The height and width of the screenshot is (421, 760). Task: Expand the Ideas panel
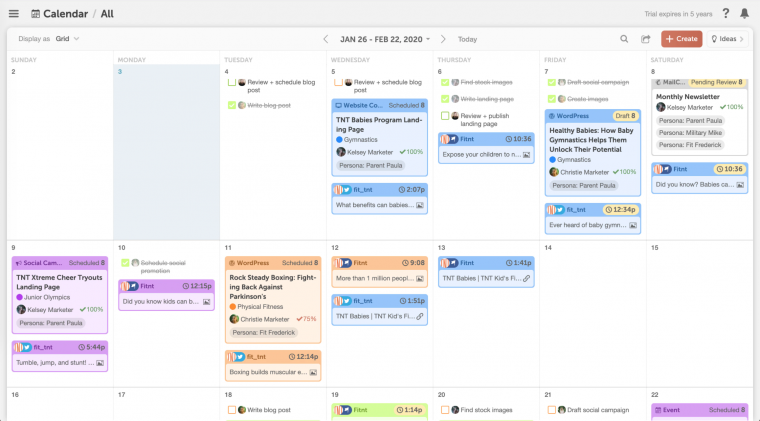click(728, 39)
